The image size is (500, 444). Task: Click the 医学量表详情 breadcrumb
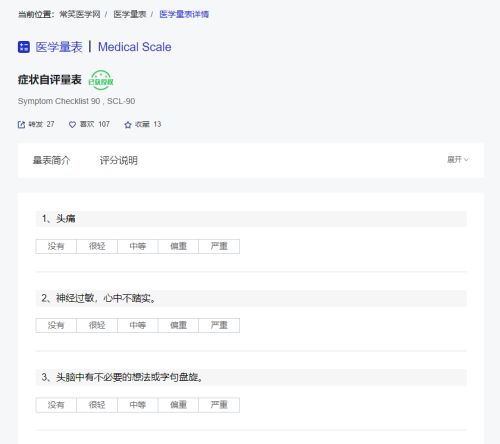point(184,14)
